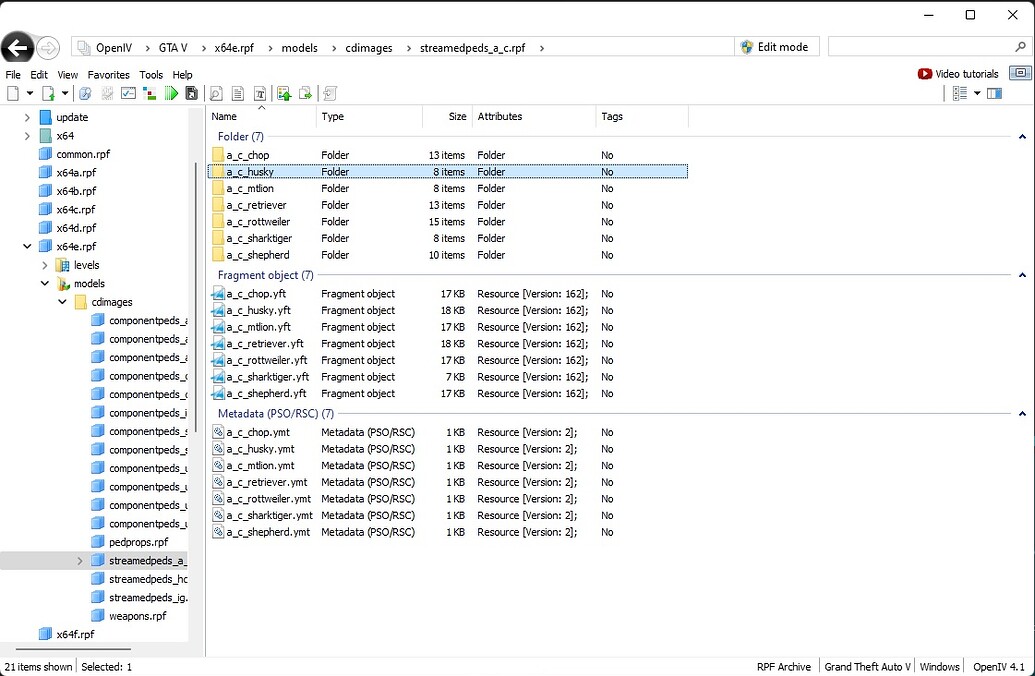Click the New file icon on the toolbar
The image size is (1035, 676).
pos(13,92)
